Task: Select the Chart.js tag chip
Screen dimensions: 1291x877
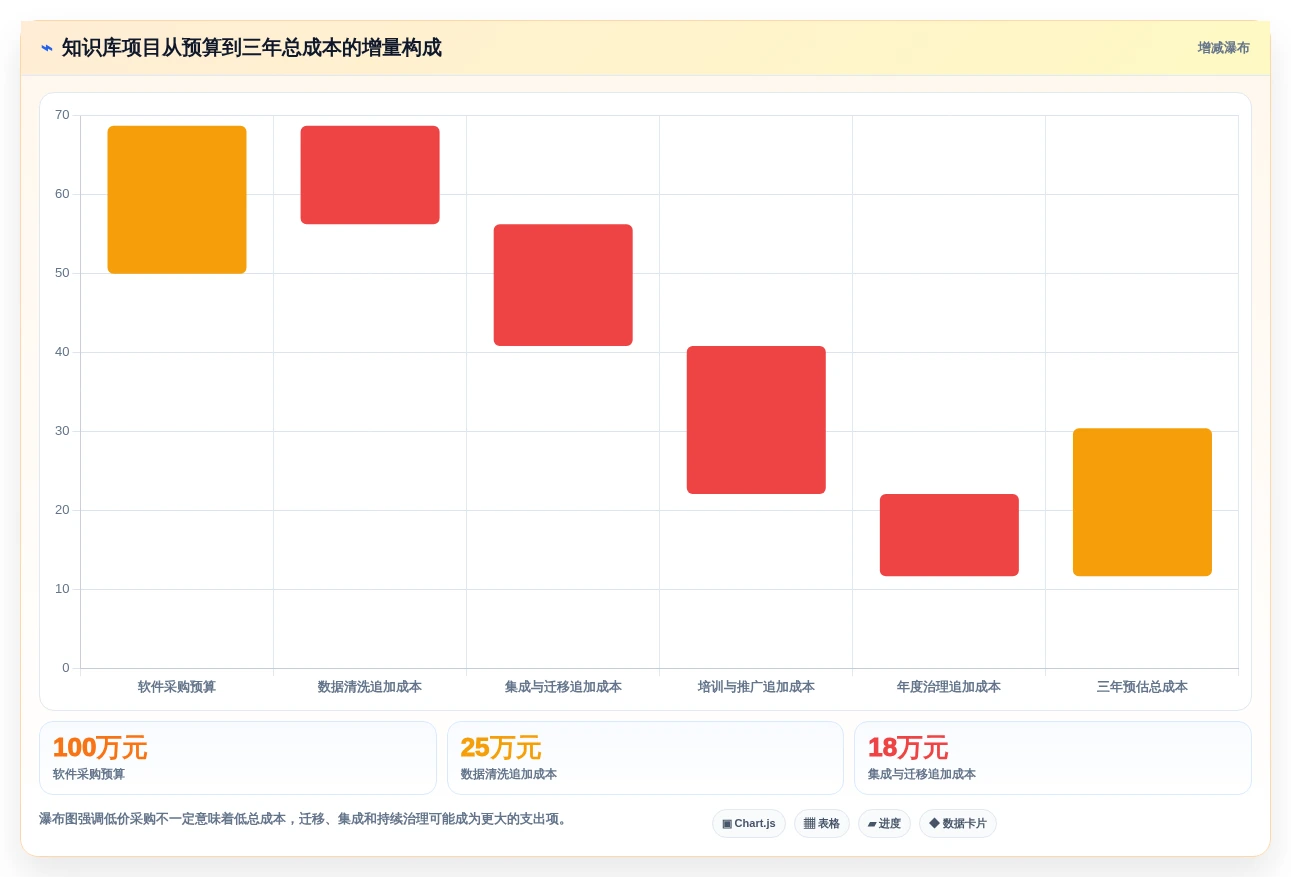Action: coord(749,824)
